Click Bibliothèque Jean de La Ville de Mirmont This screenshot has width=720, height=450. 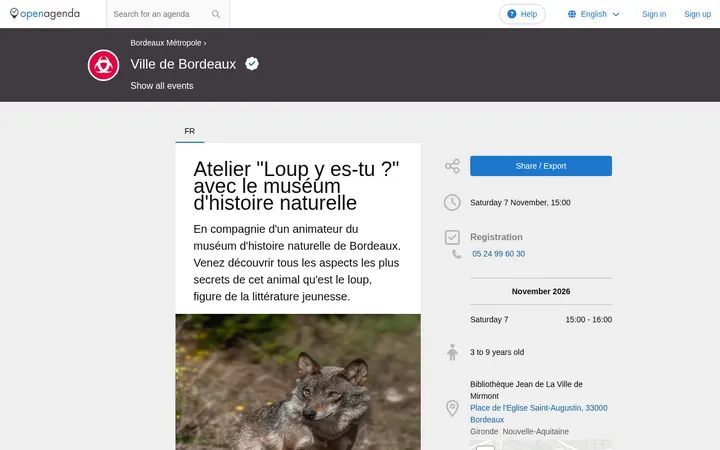click(526, 390)
